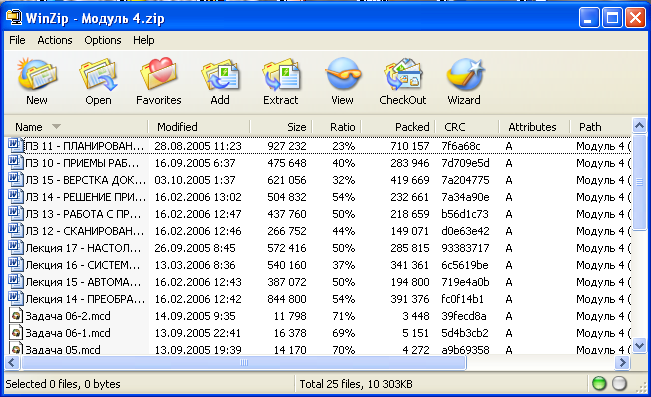The height and width of the screenshot is (397, 651).
Task: Click the size value 844 800
Action: tap(287, 299)
